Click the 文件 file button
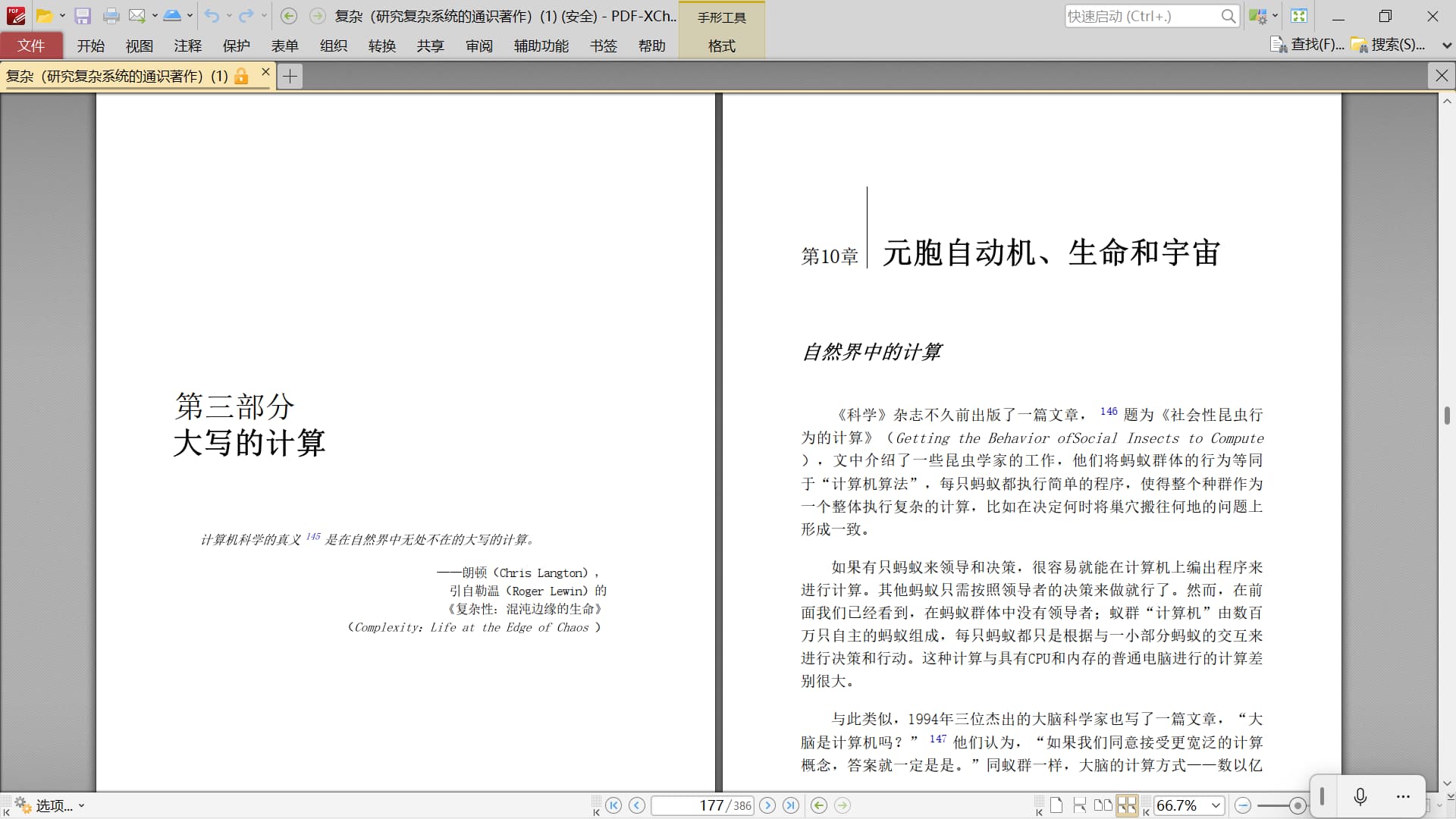Viewport: 1456px width, 819px height. click(x=31, y=45)
